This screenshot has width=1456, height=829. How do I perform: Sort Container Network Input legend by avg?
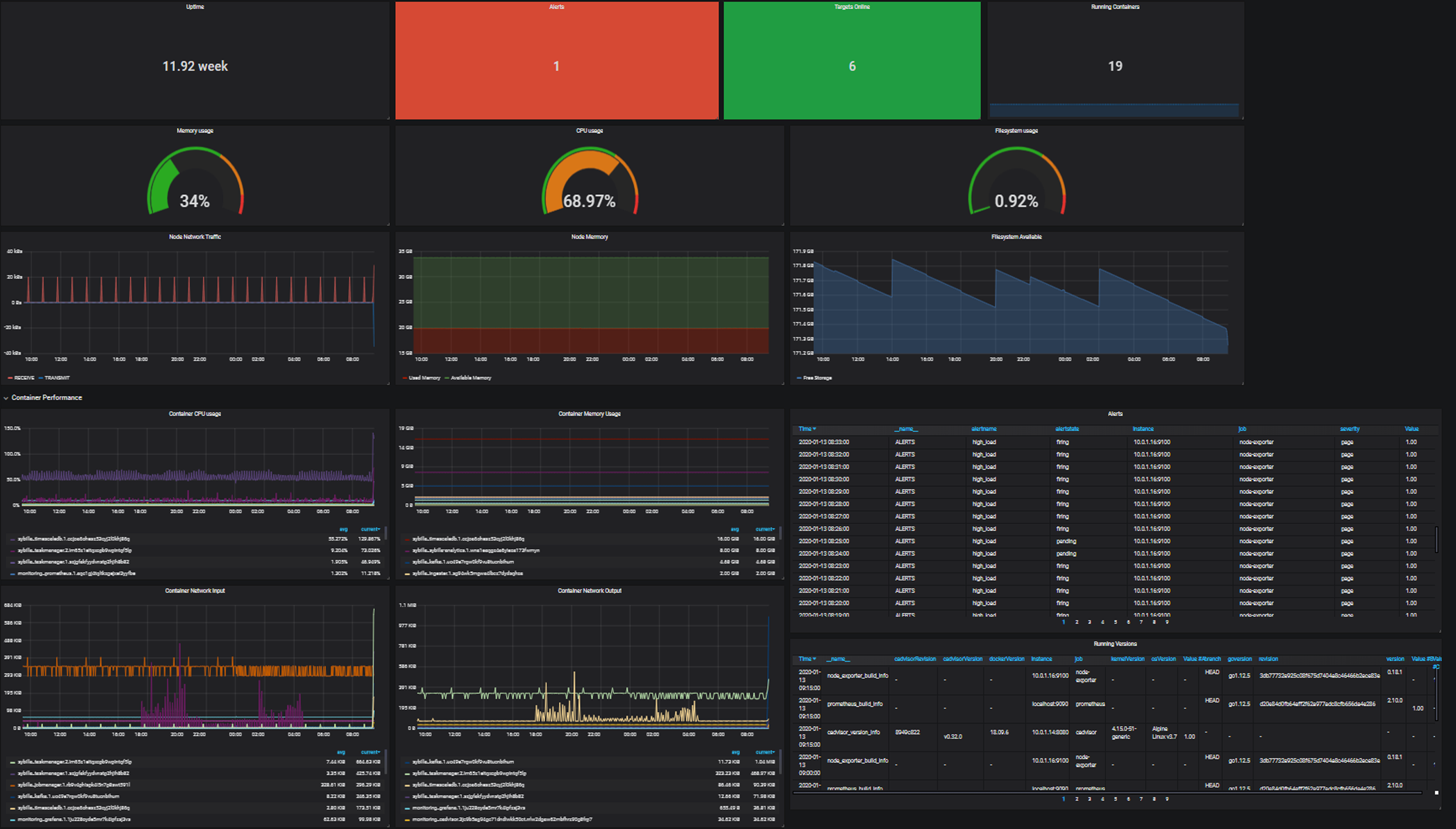tap(341, 752)
